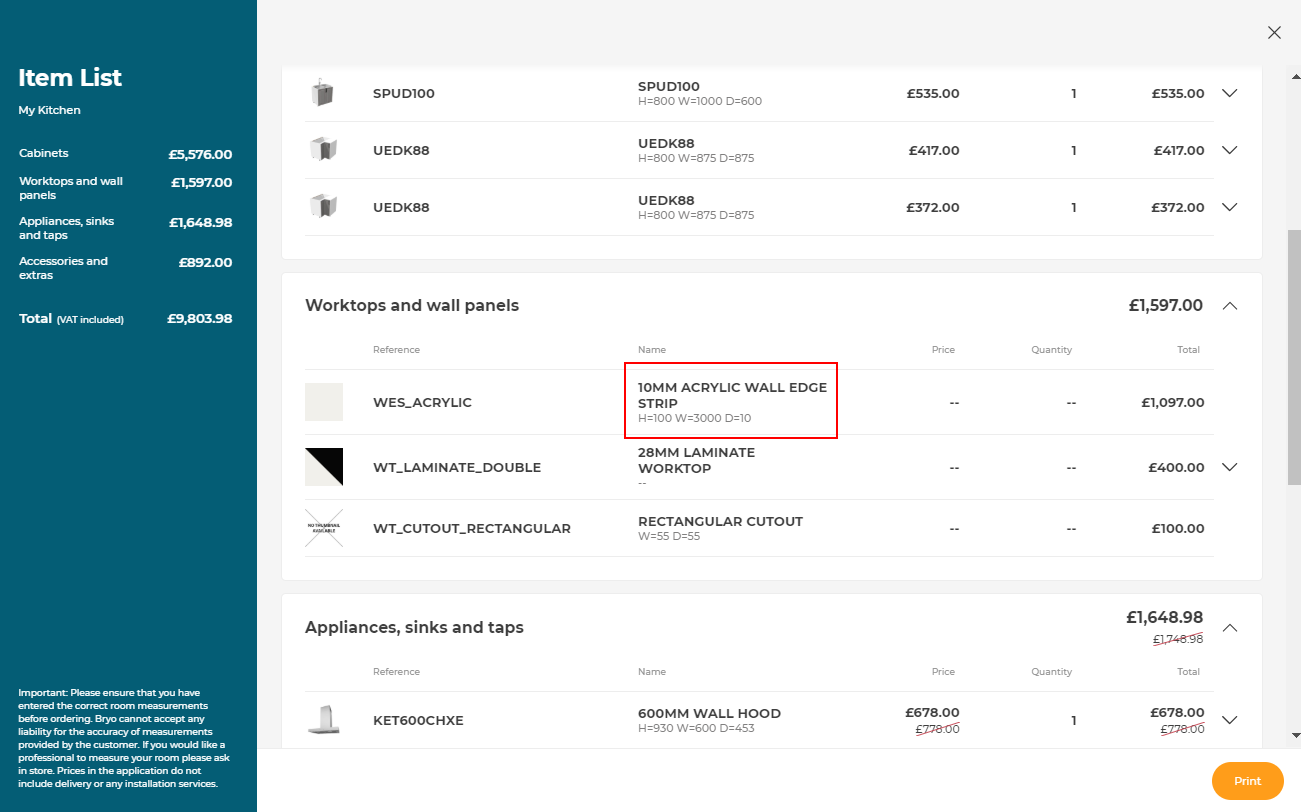Expand the £372.00 UEDK88 row chevron

tap(1230, 208)
